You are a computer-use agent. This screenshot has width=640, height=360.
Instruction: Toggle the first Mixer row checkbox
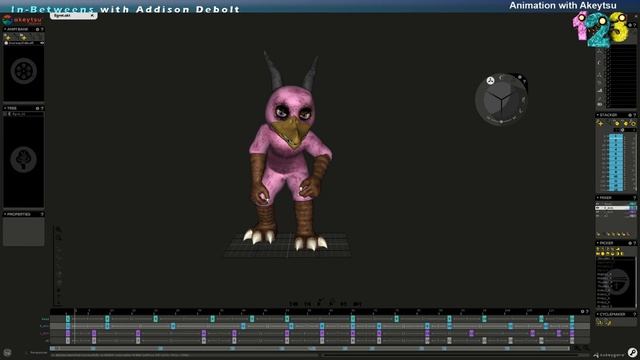598,204
